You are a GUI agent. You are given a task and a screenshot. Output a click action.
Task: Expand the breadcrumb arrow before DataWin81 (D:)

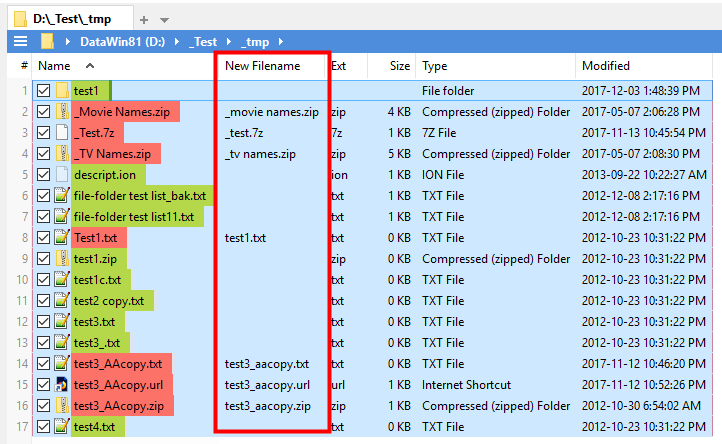pyautogui.click(x=68, y=41)
